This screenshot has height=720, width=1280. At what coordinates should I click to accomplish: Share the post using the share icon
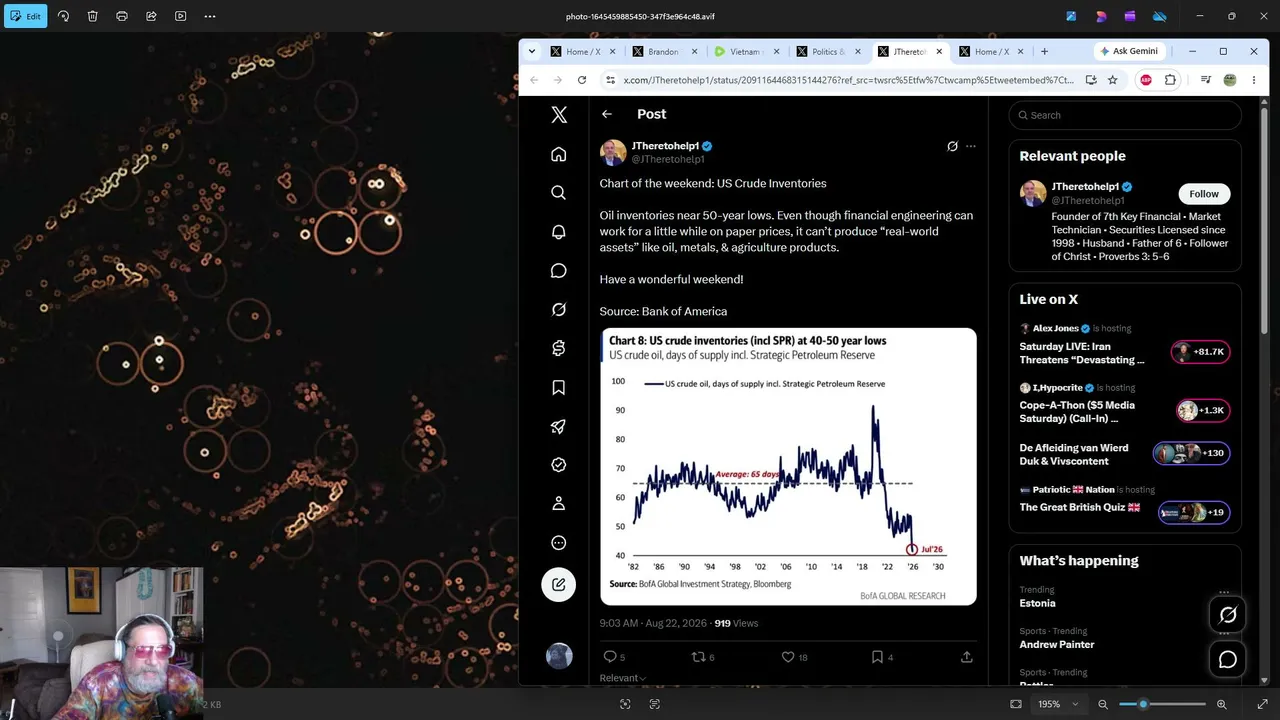tap(967, 657)
